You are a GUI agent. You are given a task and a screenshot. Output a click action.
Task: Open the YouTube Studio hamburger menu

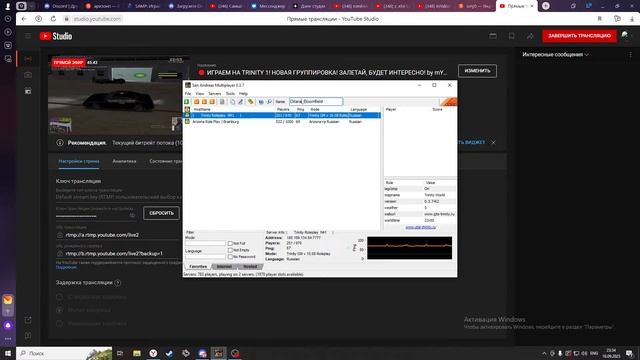coord(28,36)
